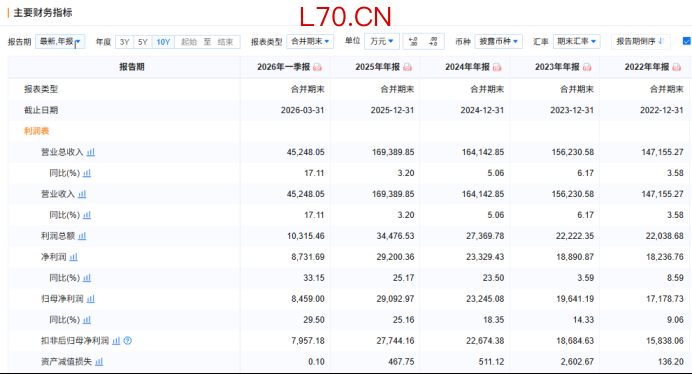Click the growth value 33.15

click(314, 278)
